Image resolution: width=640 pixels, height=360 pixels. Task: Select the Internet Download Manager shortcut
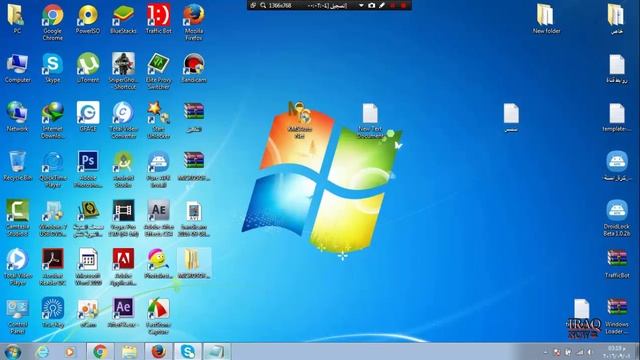53,119
